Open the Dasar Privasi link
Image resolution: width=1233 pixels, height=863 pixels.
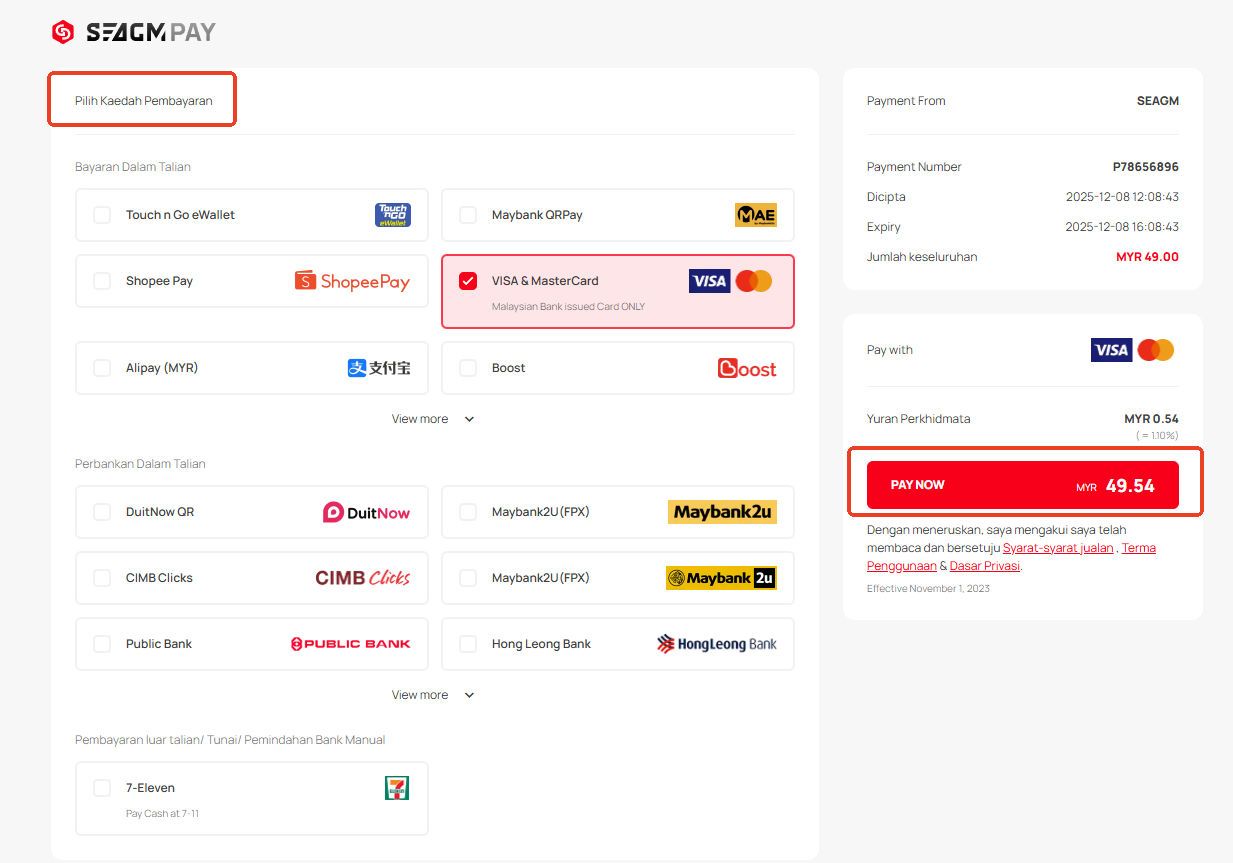(984, 566)
